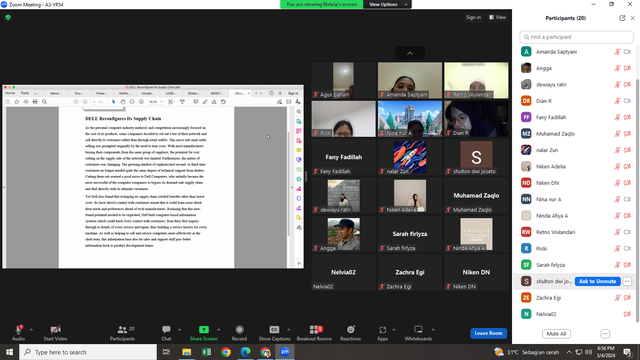This screenshot has width=640, height=360.
Task: Select Nina nur A's video tile
Action: tap(410, 119)
